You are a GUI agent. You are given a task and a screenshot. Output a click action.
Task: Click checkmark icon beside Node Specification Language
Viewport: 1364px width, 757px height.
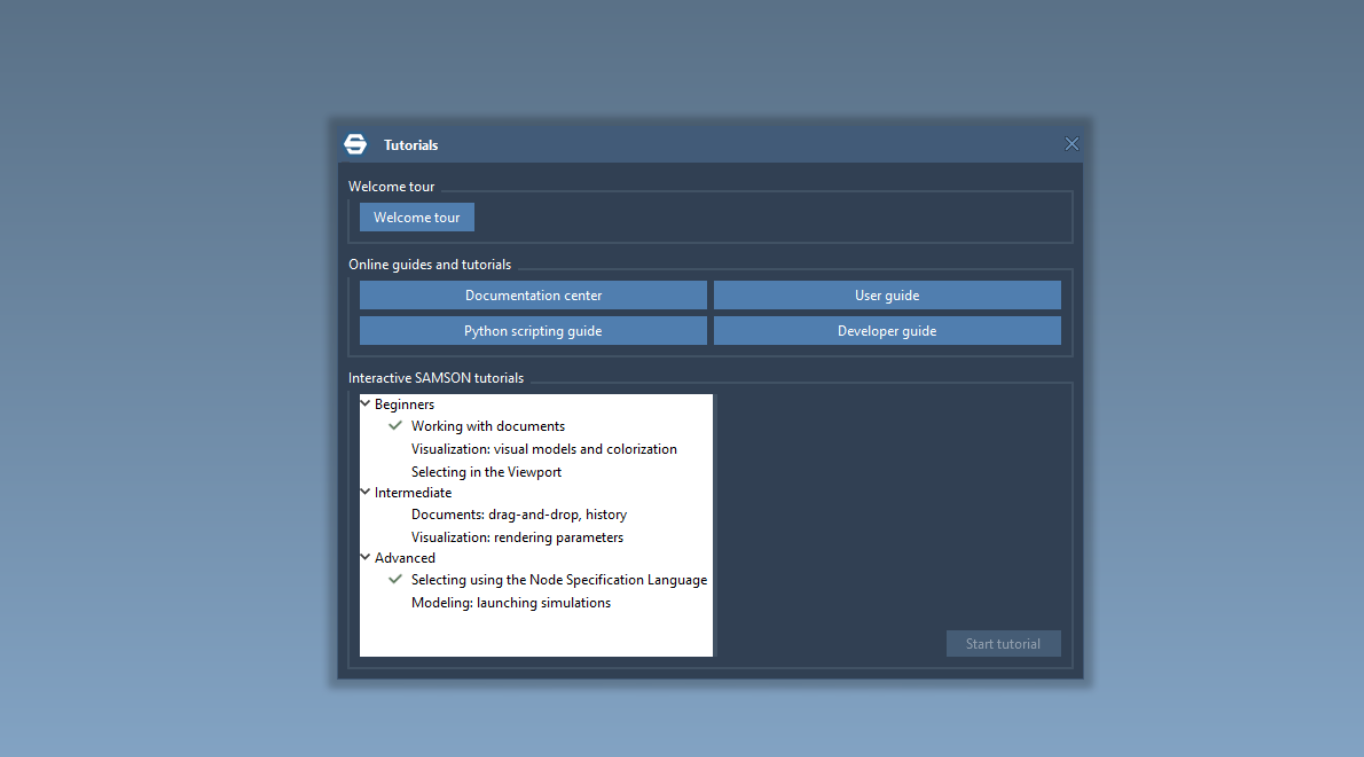coord(396,579)
